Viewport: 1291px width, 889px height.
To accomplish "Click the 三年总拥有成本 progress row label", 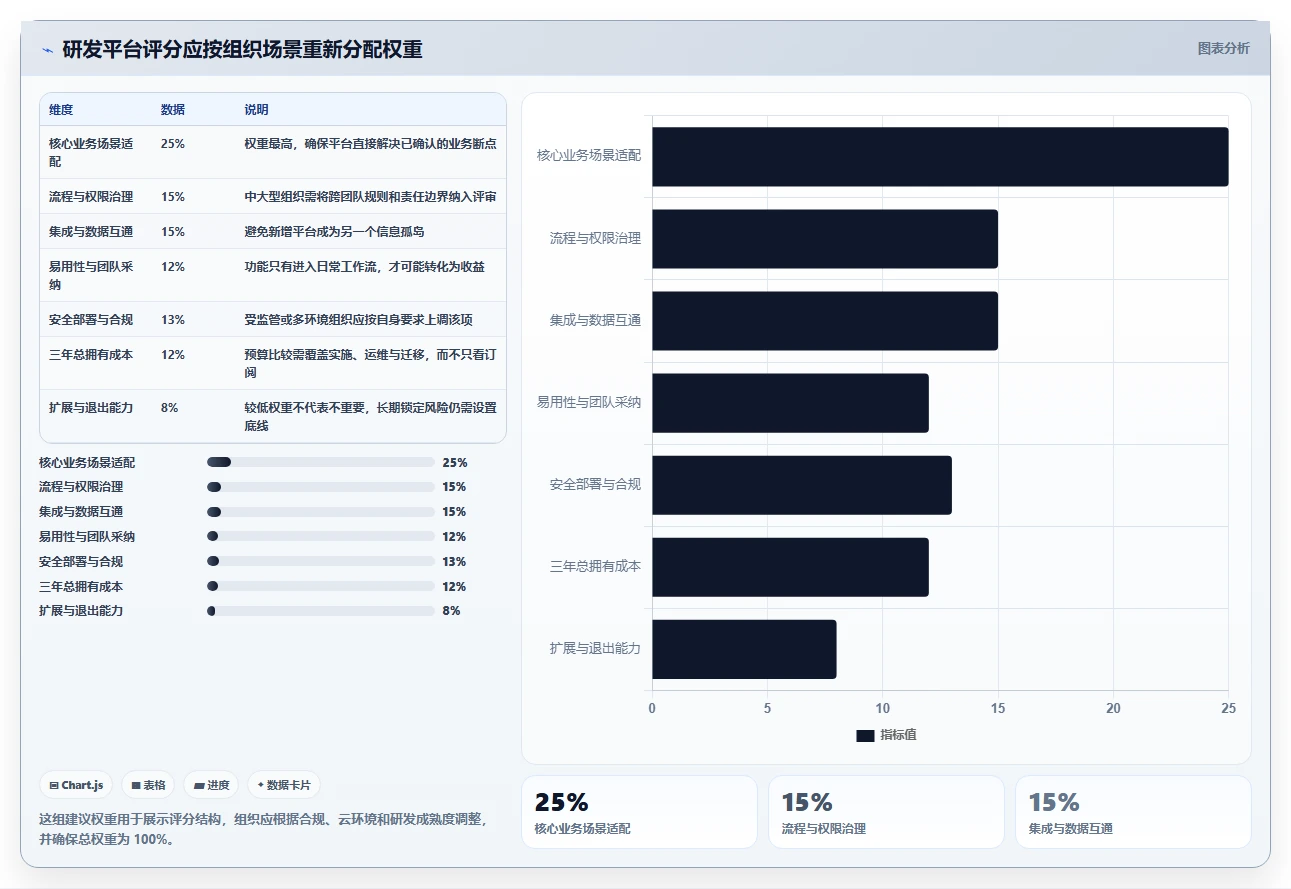I will coord(81,587).
